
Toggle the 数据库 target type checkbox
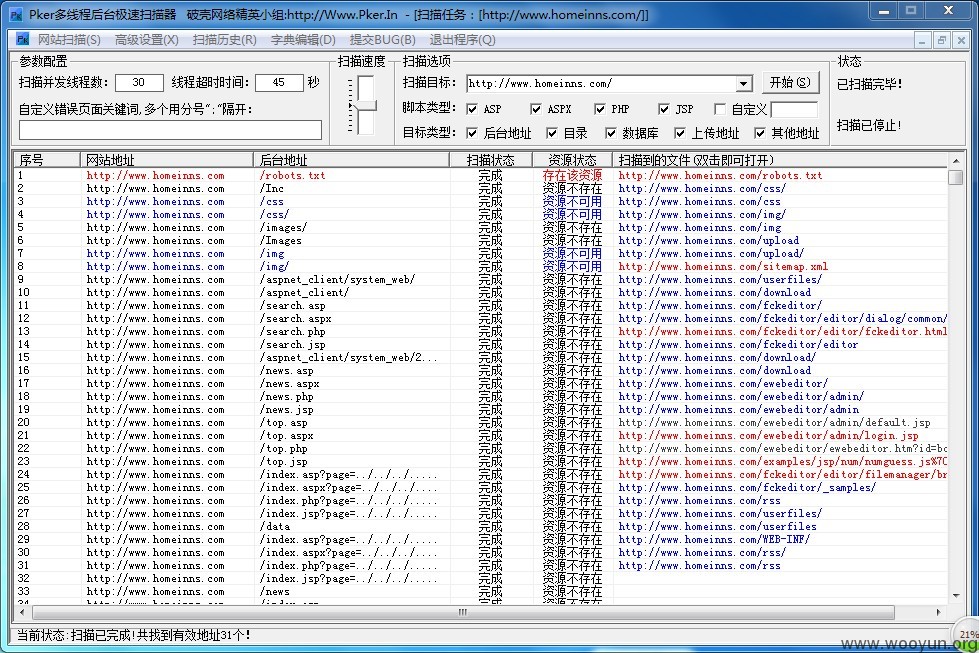[611, 133]
